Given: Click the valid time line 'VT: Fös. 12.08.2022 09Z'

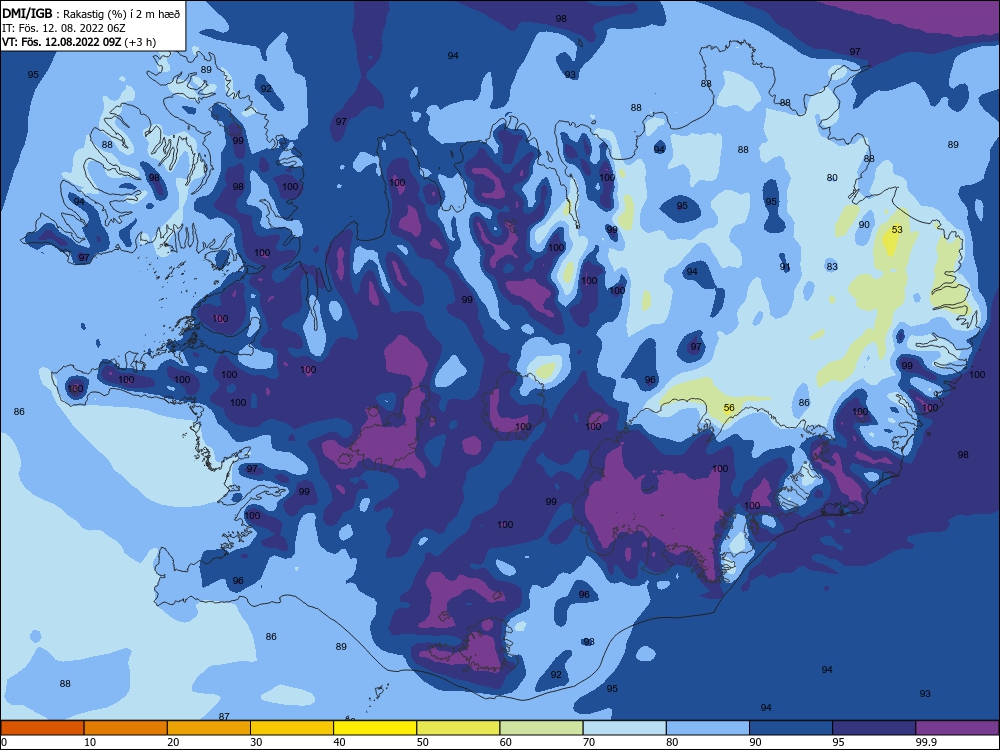Looking at the screenshot, I should (62, 42).
